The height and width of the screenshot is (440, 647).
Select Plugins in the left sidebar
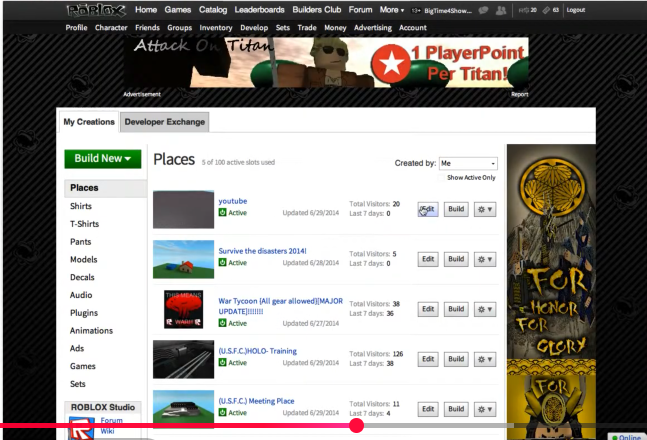tap(84, 313)
